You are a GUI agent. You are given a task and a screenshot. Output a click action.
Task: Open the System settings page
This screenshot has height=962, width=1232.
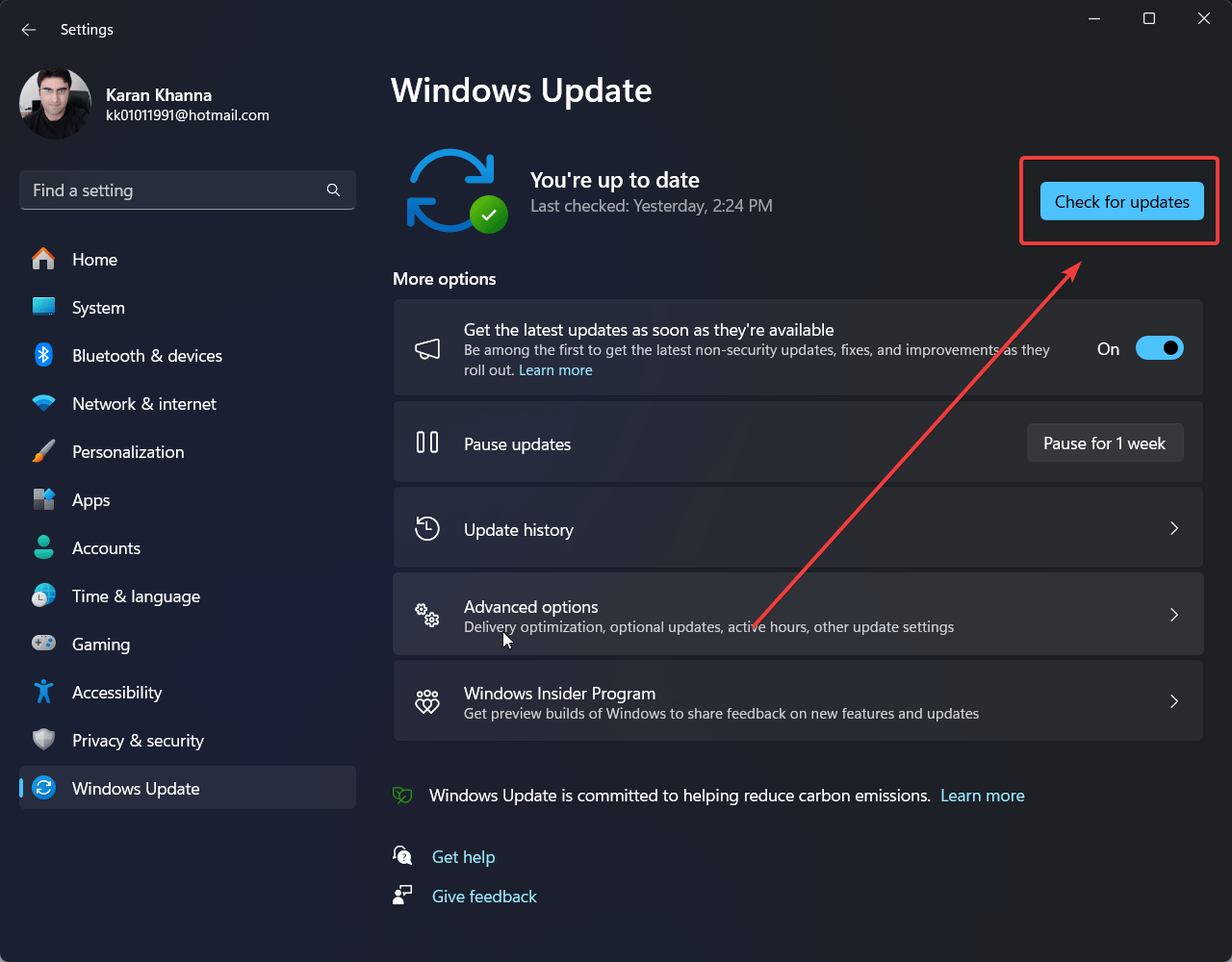(98, 308)
